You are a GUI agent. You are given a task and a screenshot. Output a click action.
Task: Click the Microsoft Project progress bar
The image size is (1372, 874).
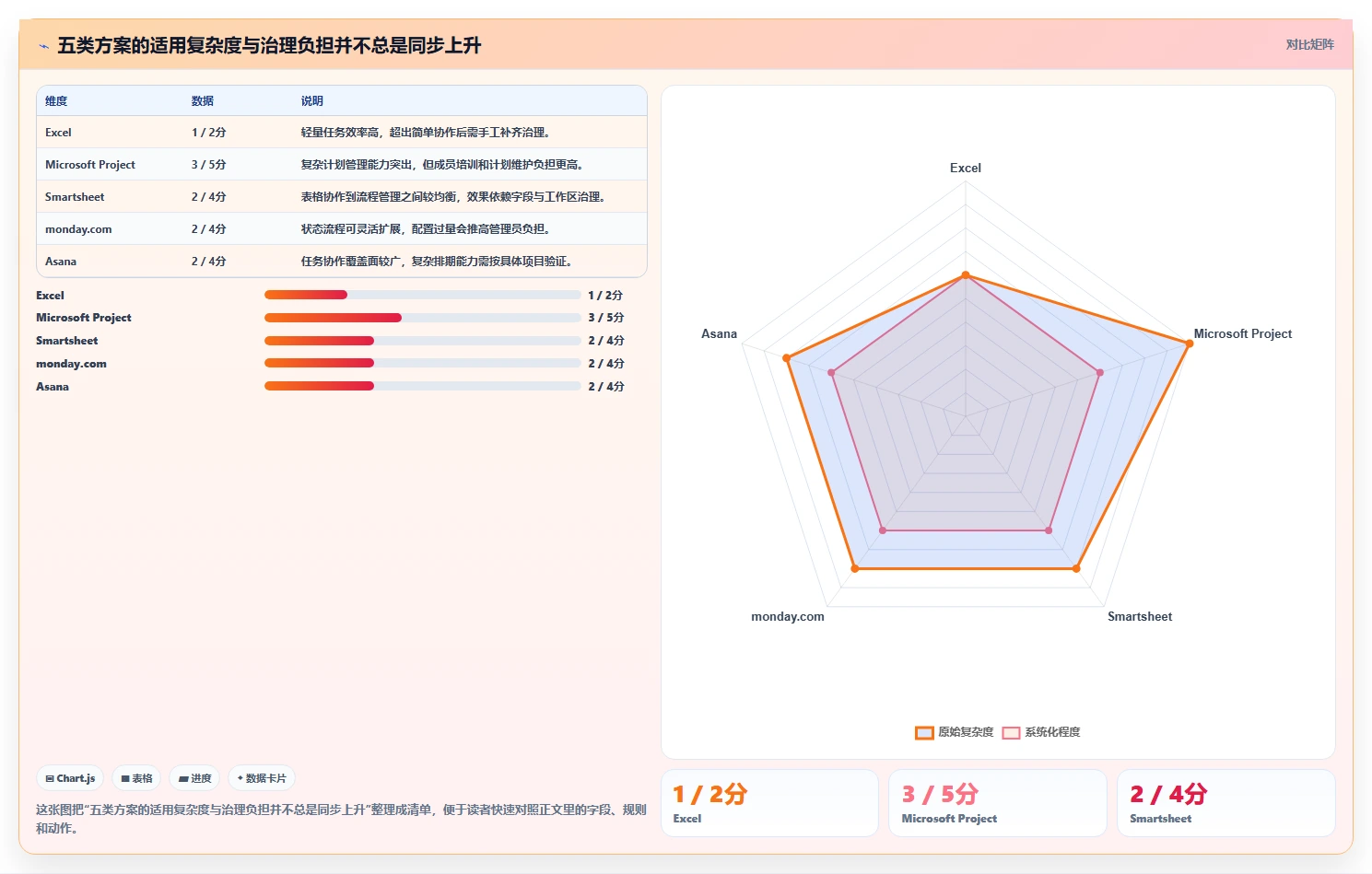click(422, 318)
